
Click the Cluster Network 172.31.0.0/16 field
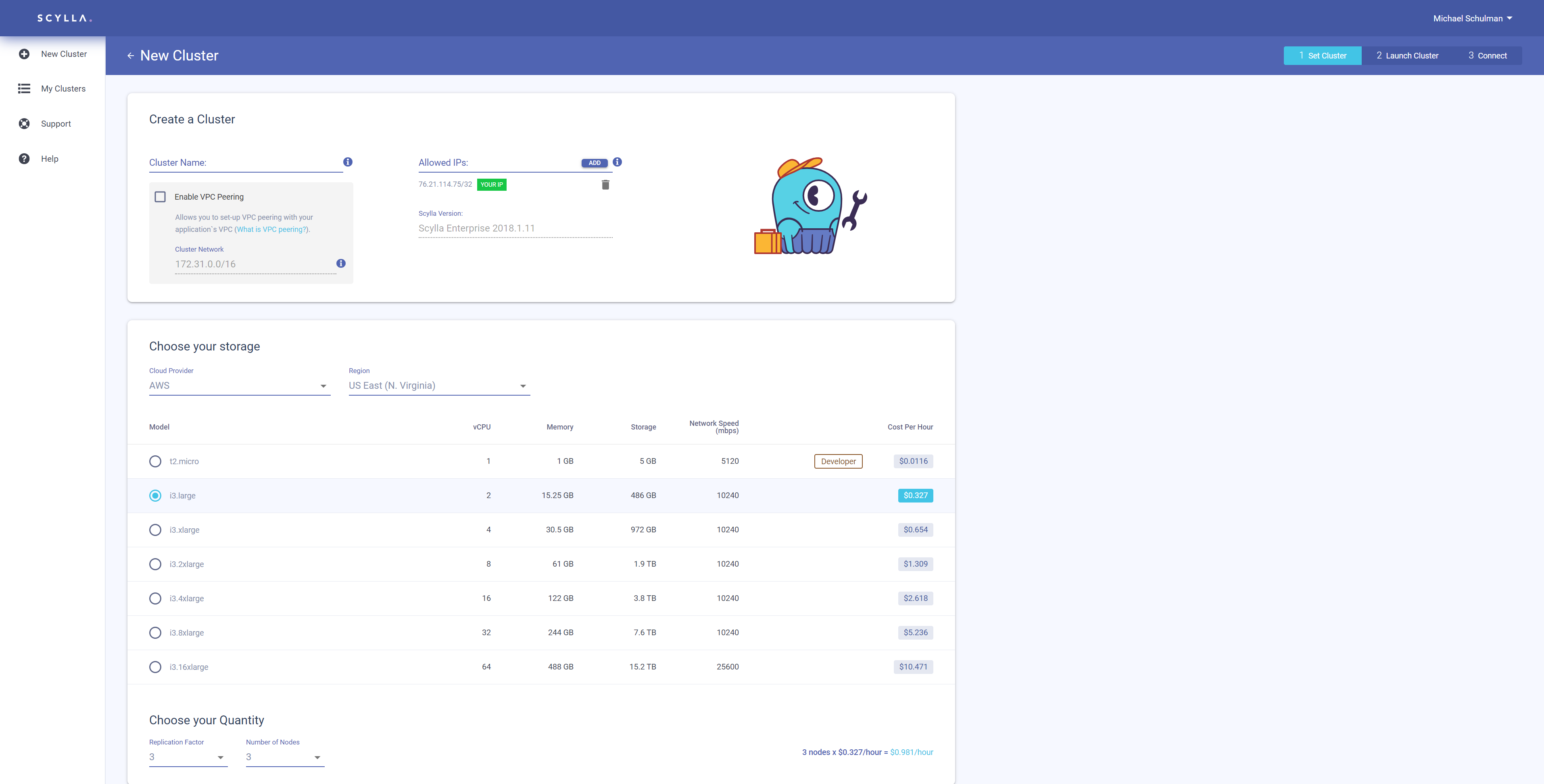pos(255,264)
